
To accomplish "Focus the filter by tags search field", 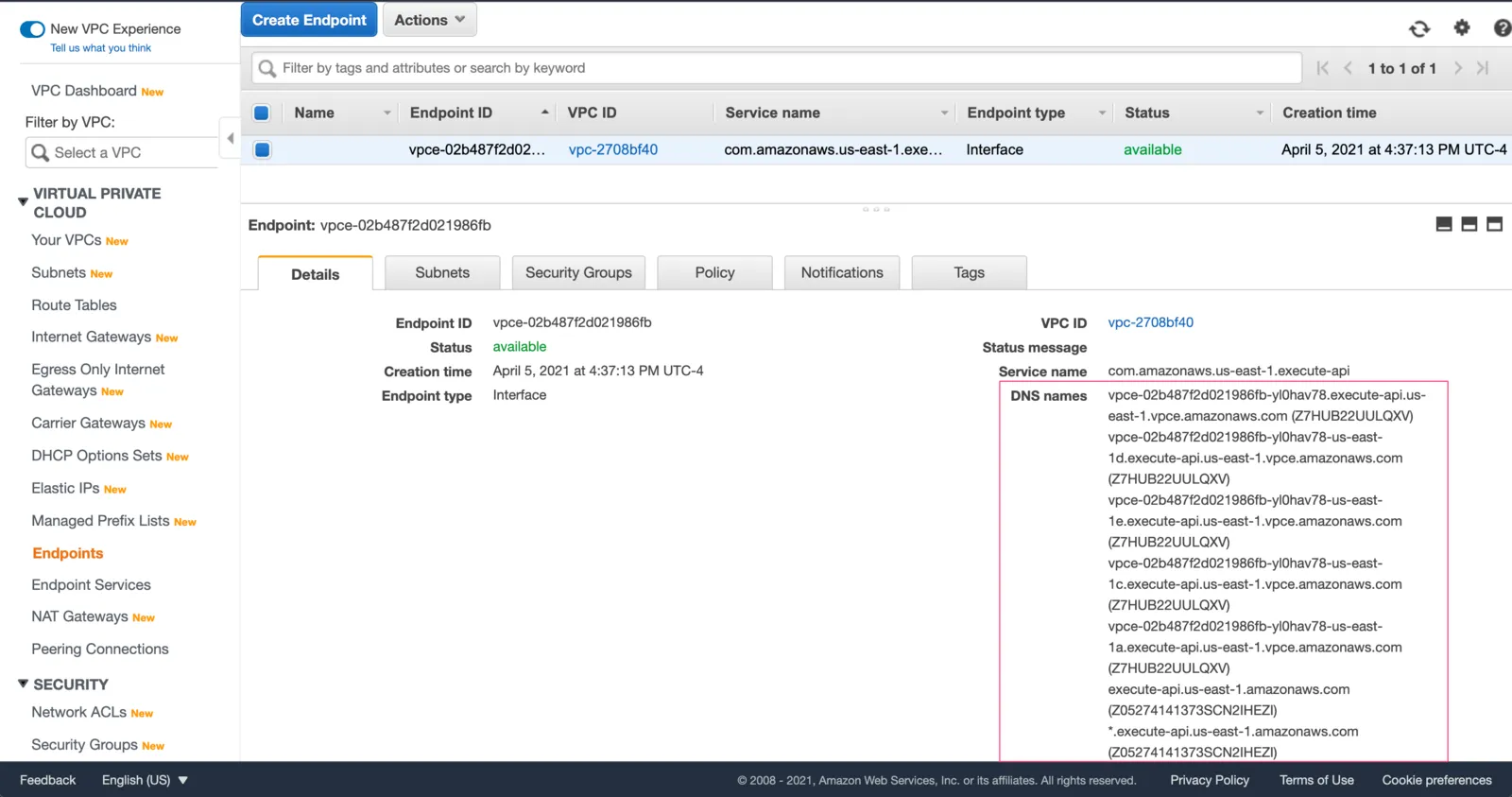I will pos(777,68).
